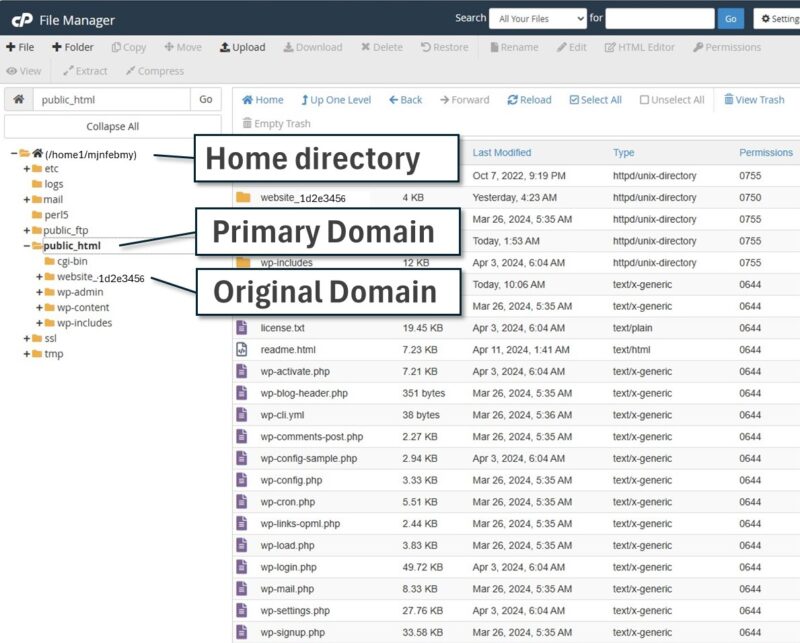Create a new folder with +Folder
The height and width of the screenshot is (643, 800).
[x=70, y=46]
